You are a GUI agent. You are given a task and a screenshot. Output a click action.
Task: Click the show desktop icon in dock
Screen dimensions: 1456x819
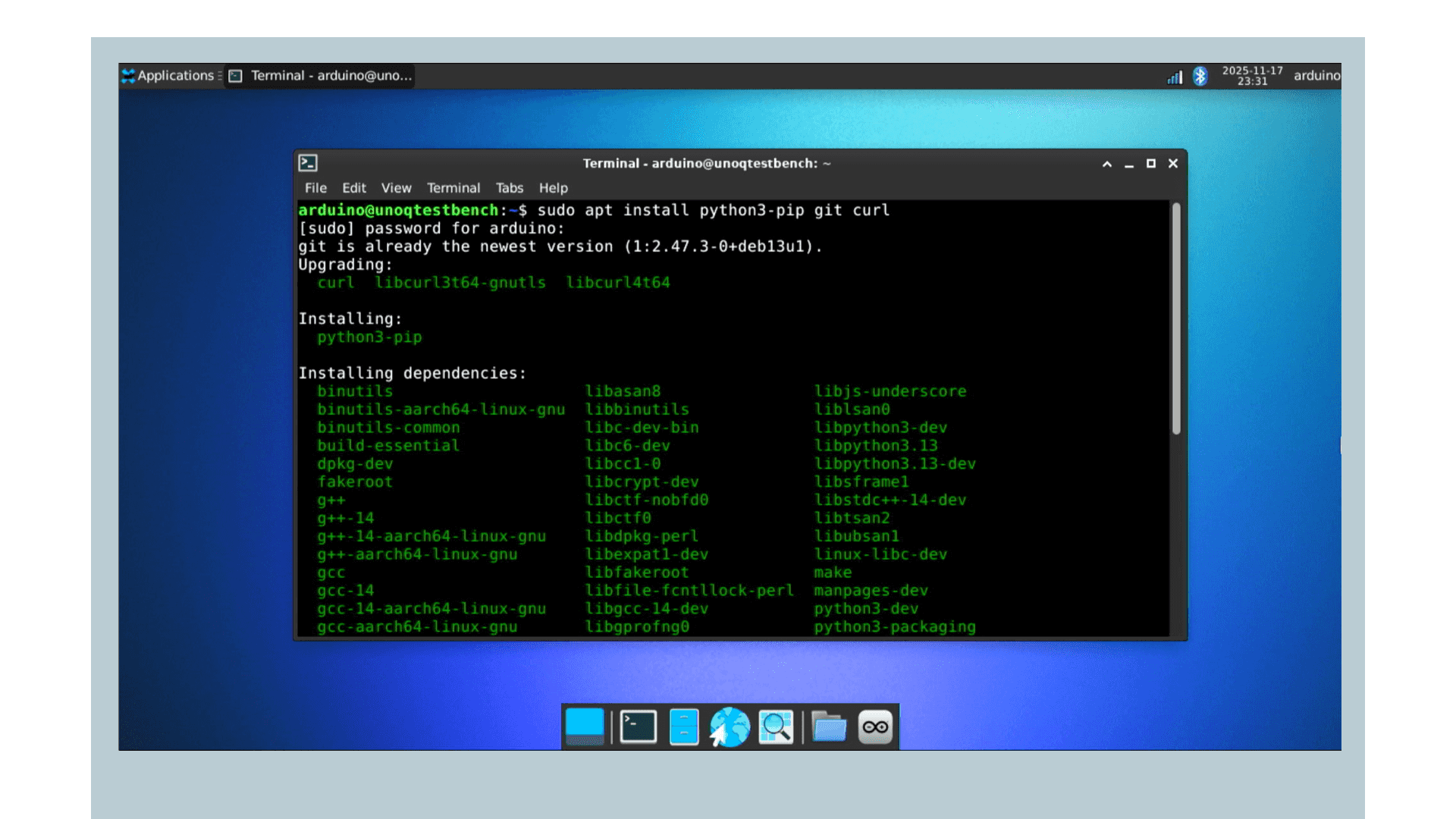[584, 726]
